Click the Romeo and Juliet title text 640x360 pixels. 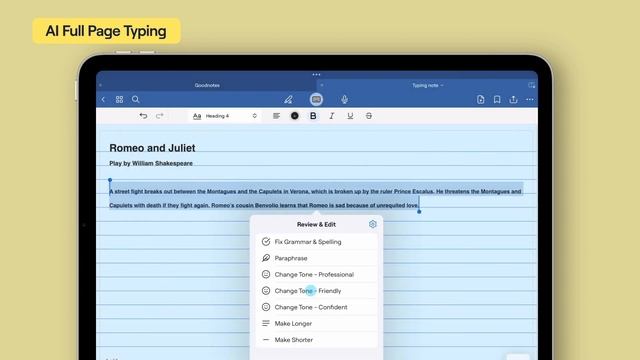152,148
